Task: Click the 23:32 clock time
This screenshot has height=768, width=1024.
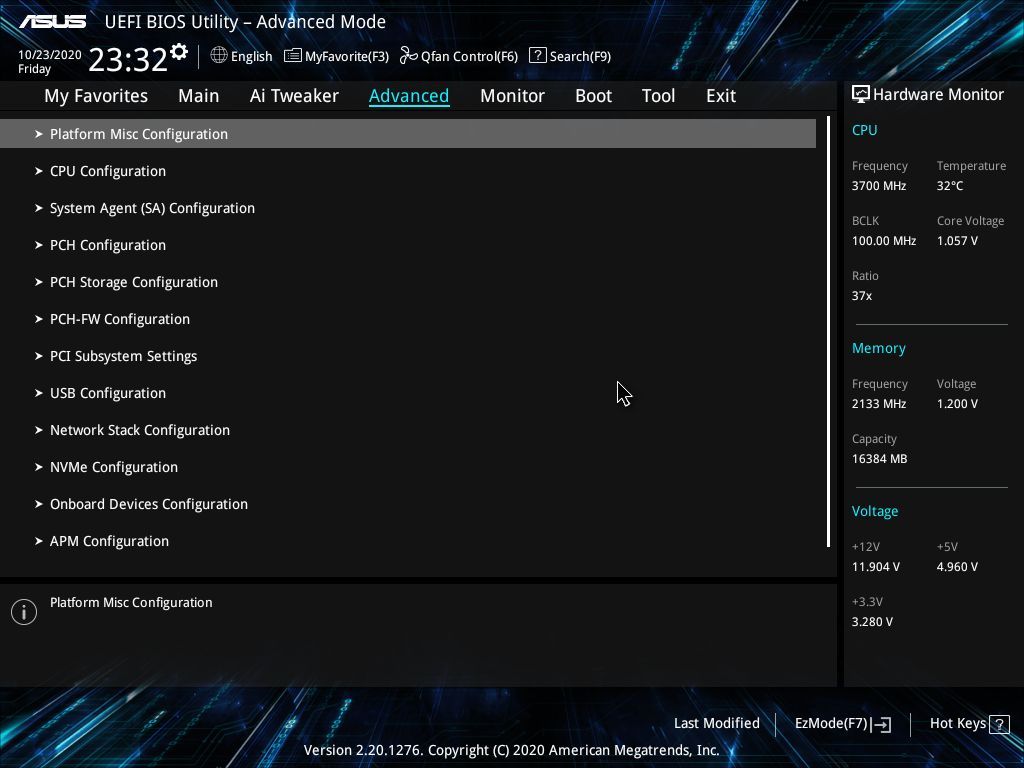Action: tap(128, 59)
